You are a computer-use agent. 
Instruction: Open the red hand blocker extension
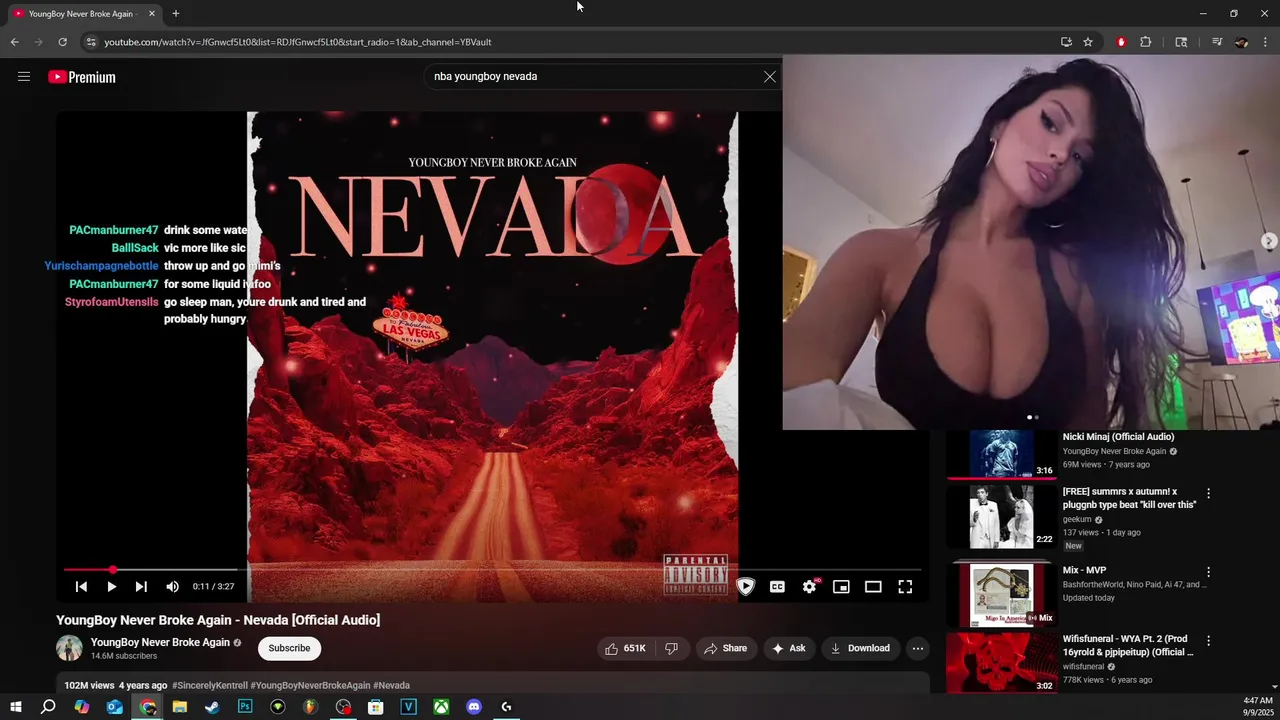[1121, 42]
